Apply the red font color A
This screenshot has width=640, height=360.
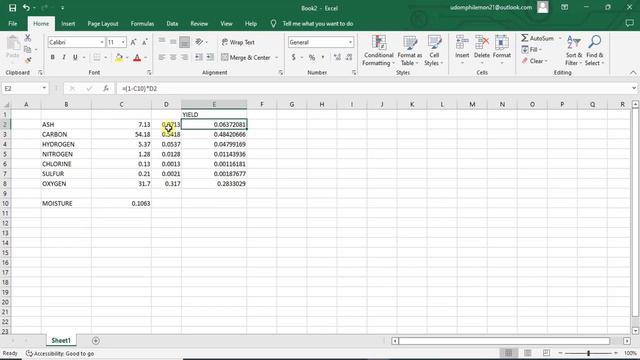point(137,58)
